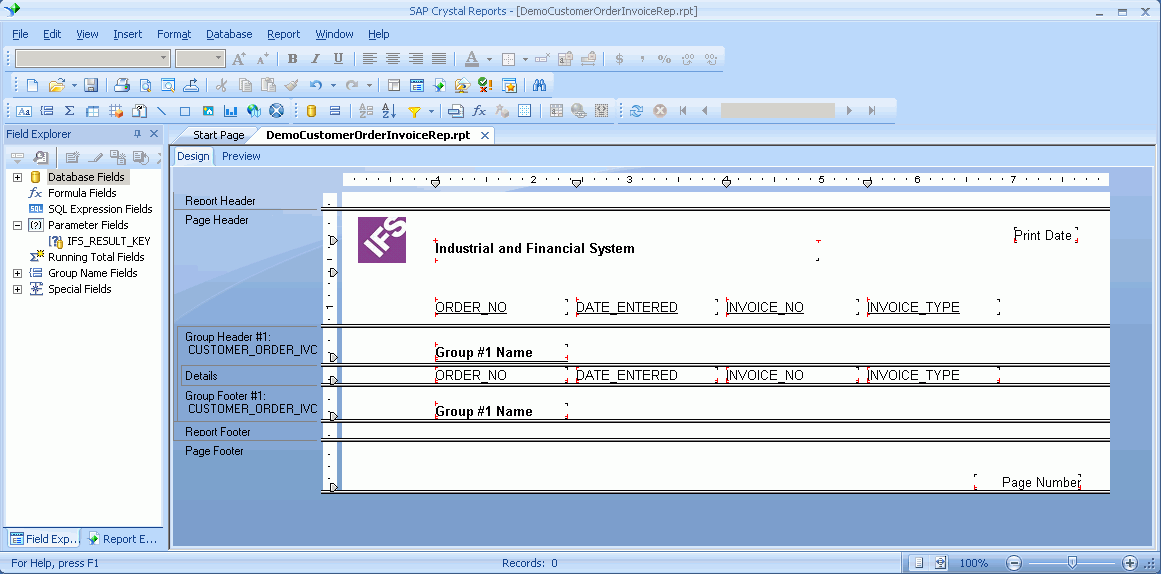This screenshot has height=574, width=1161.
Task: Click the New report icon
Action: click(33, 85)
